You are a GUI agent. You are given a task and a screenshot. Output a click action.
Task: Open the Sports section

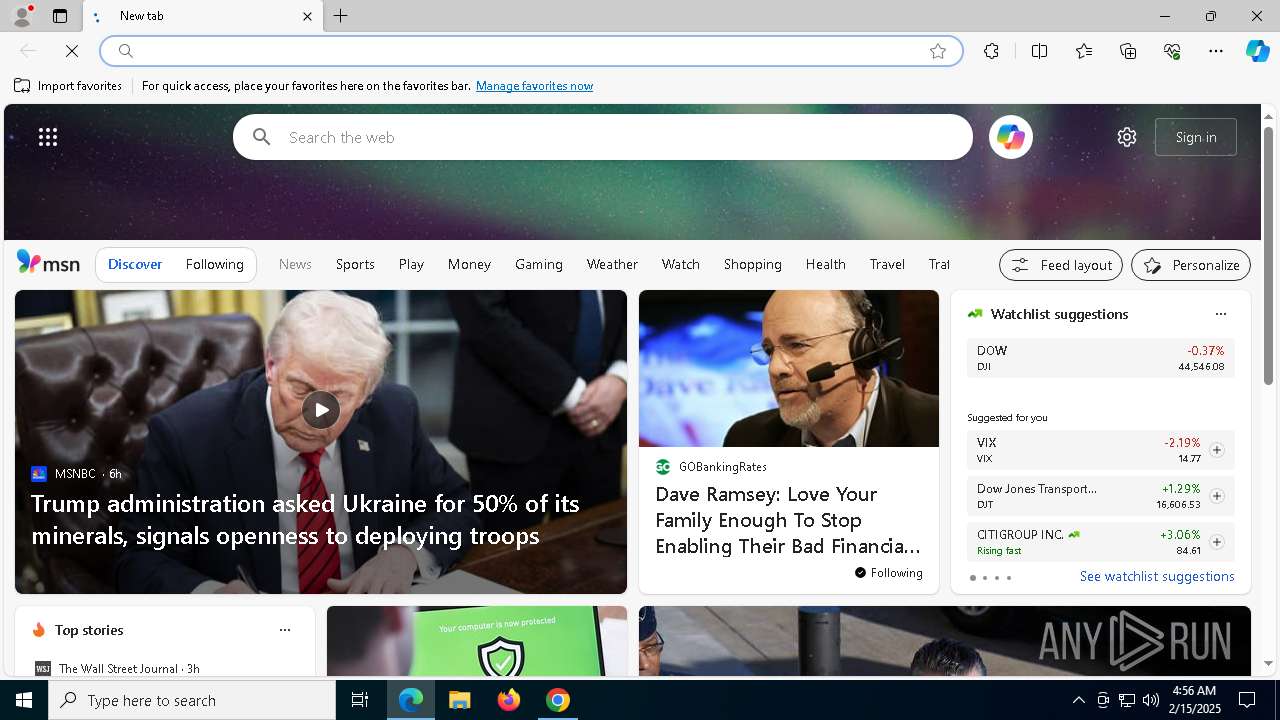tap(355, 264)
